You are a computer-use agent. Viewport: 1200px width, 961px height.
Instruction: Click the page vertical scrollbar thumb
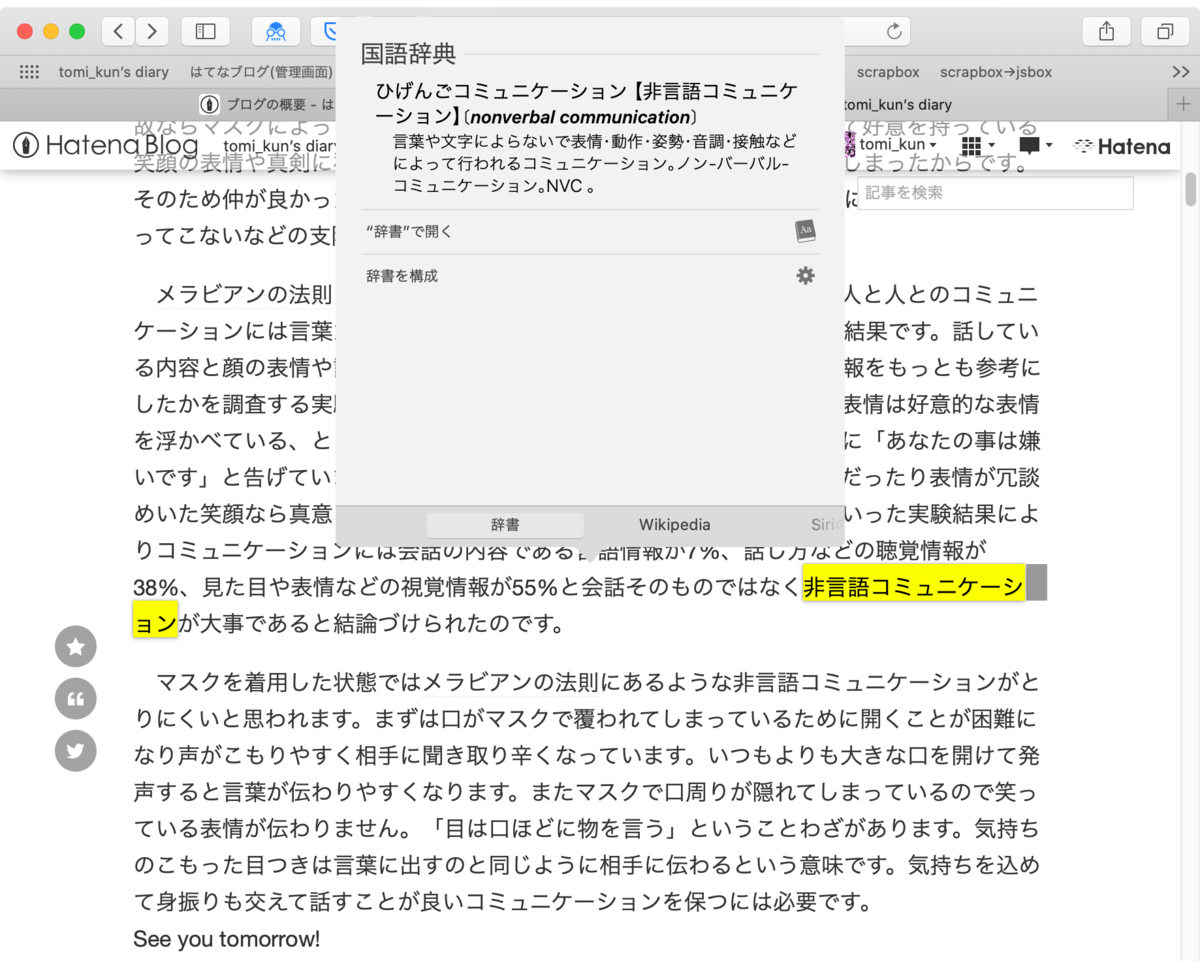click(1190, 189)
